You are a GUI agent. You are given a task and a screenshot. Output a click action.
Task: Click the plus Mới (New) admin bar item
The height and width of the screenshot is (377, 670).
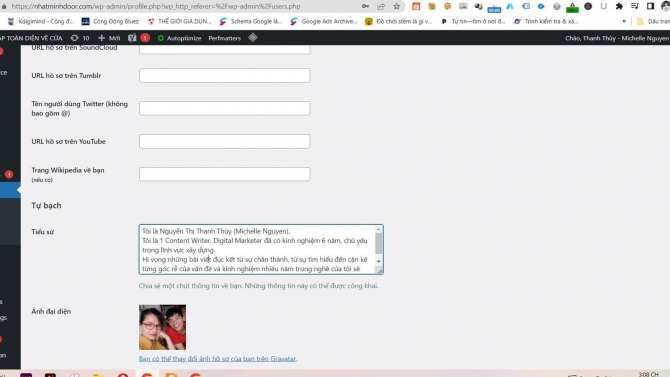click(109, 38)
